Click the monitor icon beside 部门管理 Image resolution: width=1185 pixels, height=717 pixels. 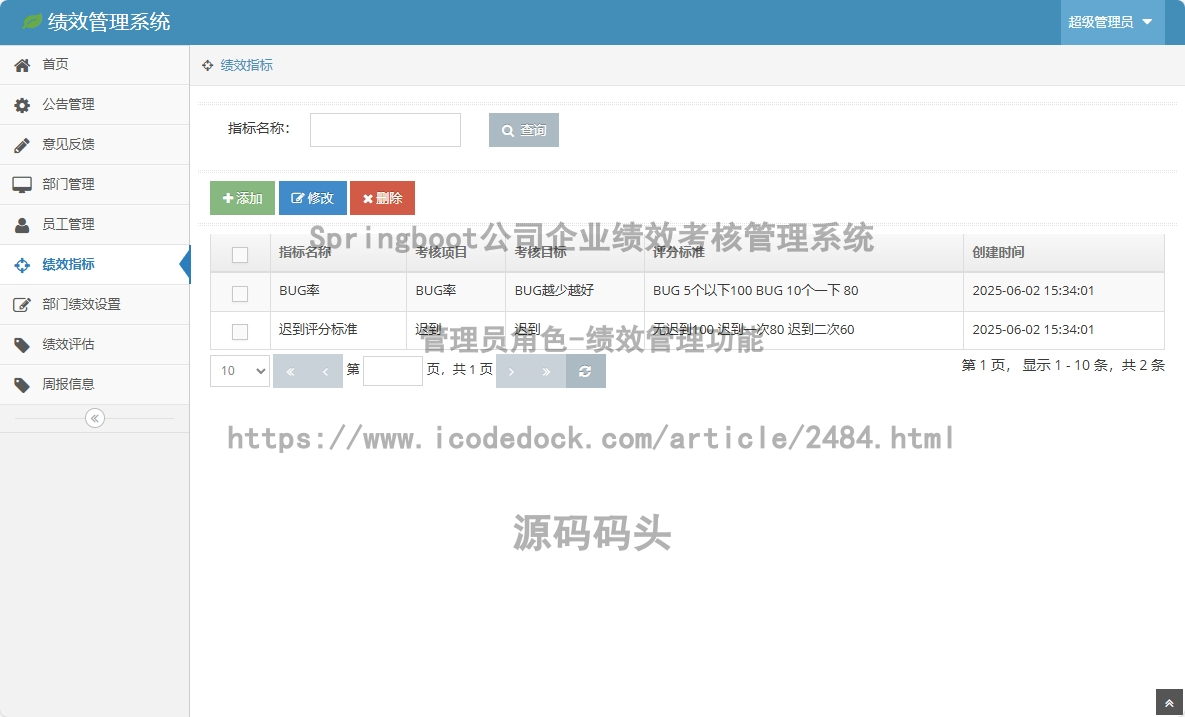(x=22, y=184)
